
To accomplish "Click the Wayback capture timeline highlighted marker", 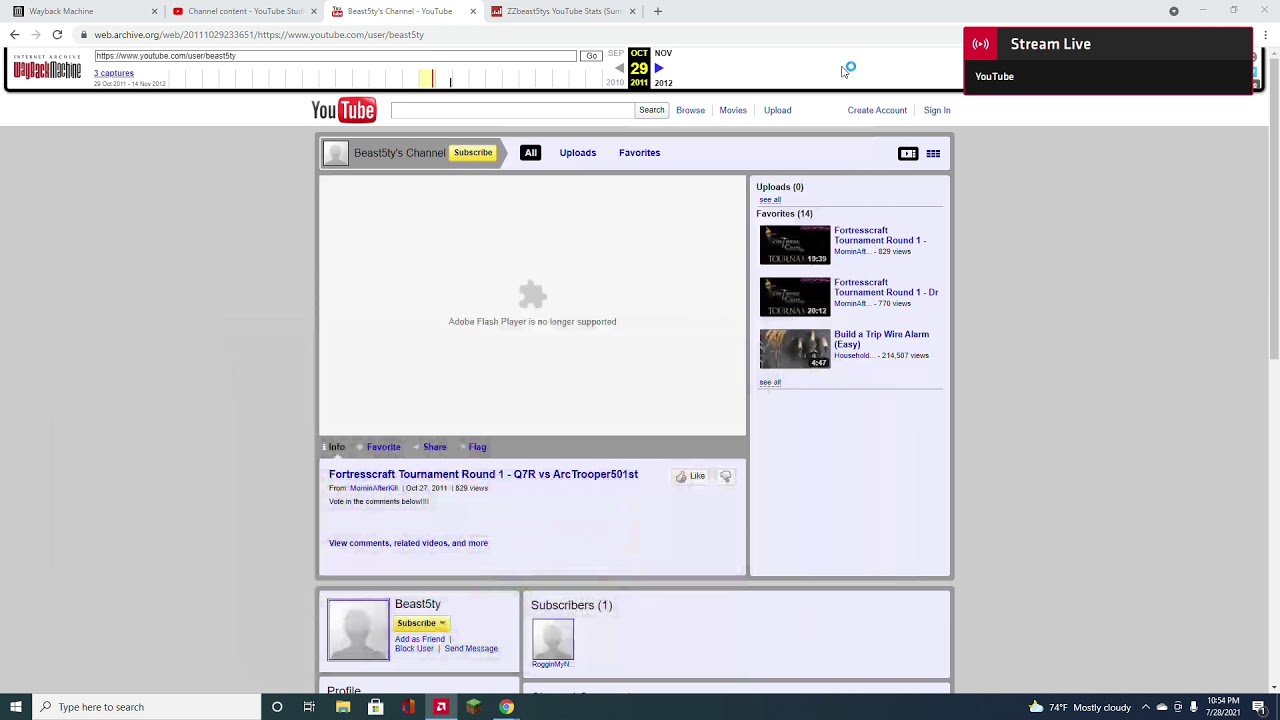I will pos(427,79).
